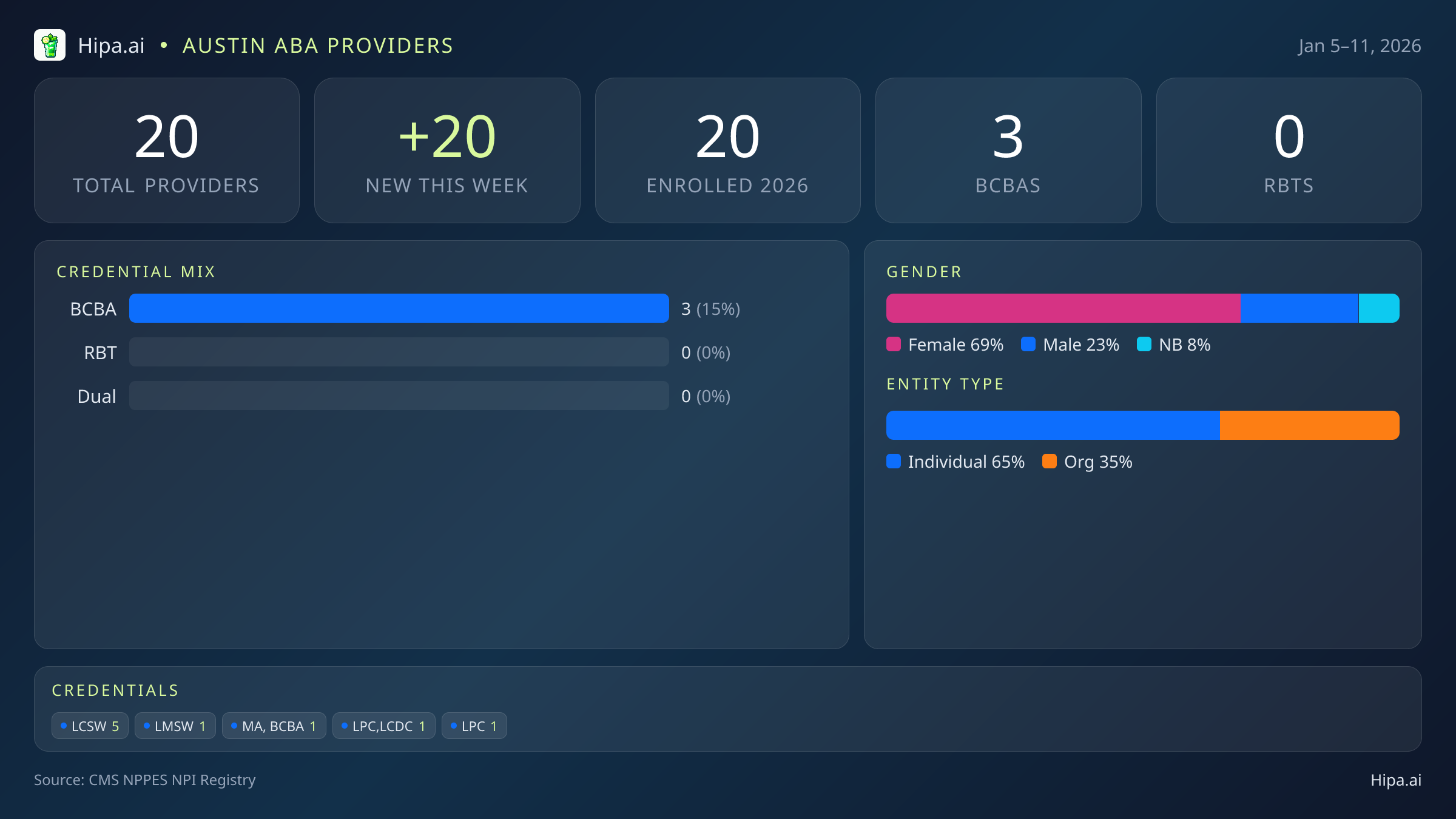Expand the Credentials section

point(115,690)
